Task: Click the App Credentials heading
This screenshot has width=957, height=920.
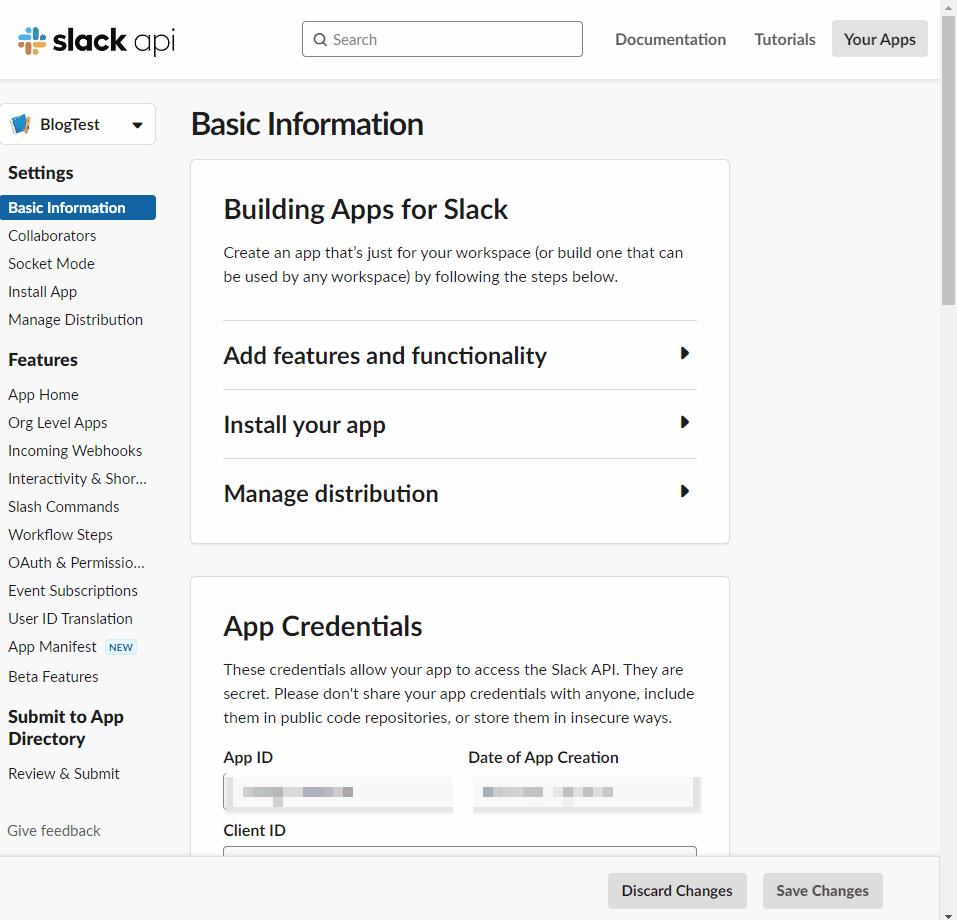Action: click(x=323, y=626)
